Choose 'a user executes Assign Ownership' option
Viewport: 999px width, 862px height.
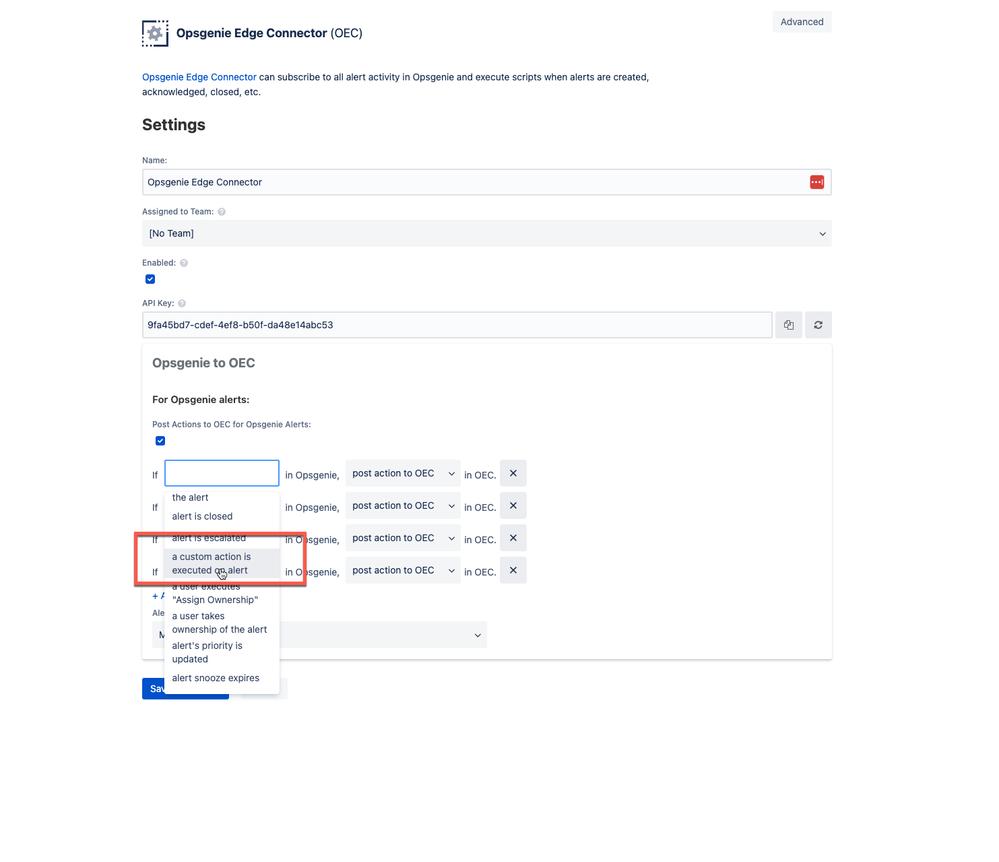pyautogui.click(x=222, y=593)
